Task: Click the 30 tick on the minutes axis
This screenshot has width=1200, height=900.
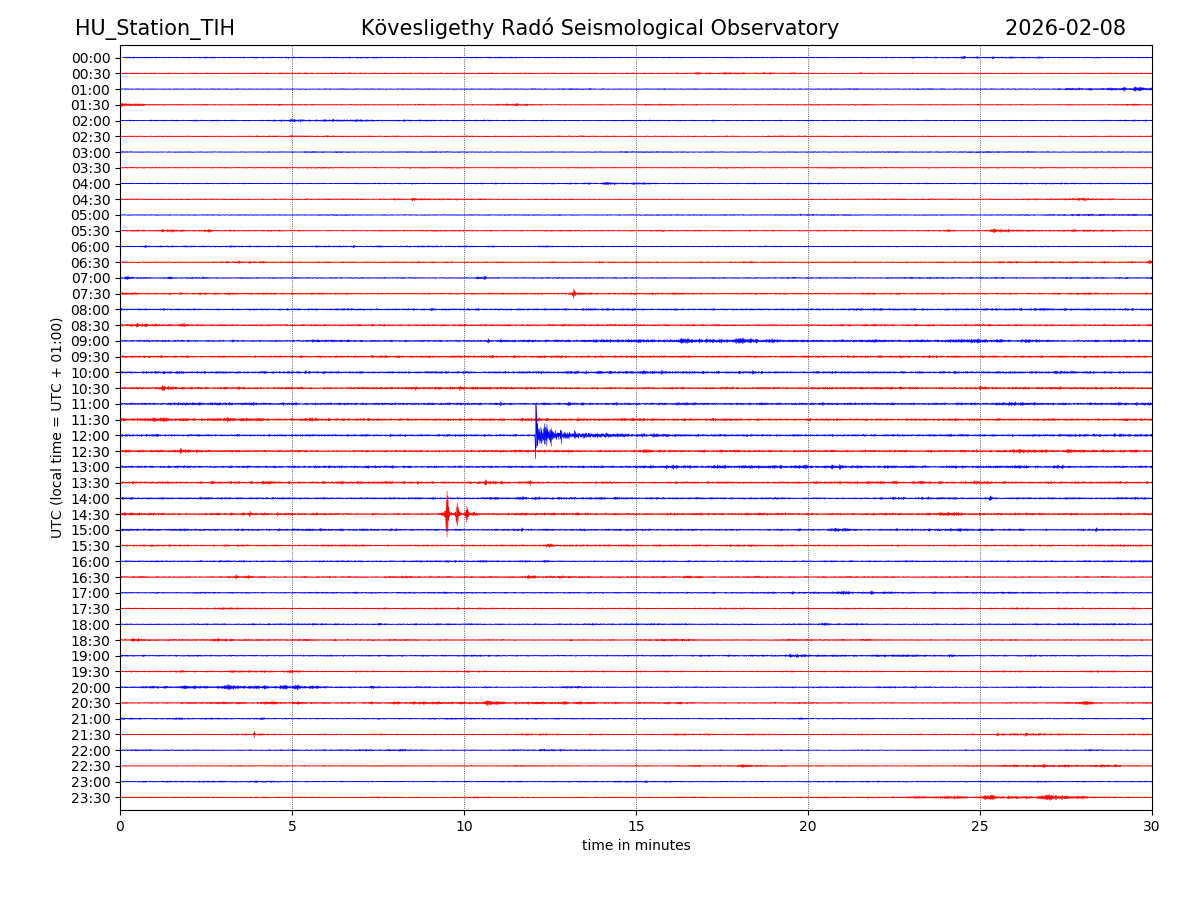Action: [1152, 826]
